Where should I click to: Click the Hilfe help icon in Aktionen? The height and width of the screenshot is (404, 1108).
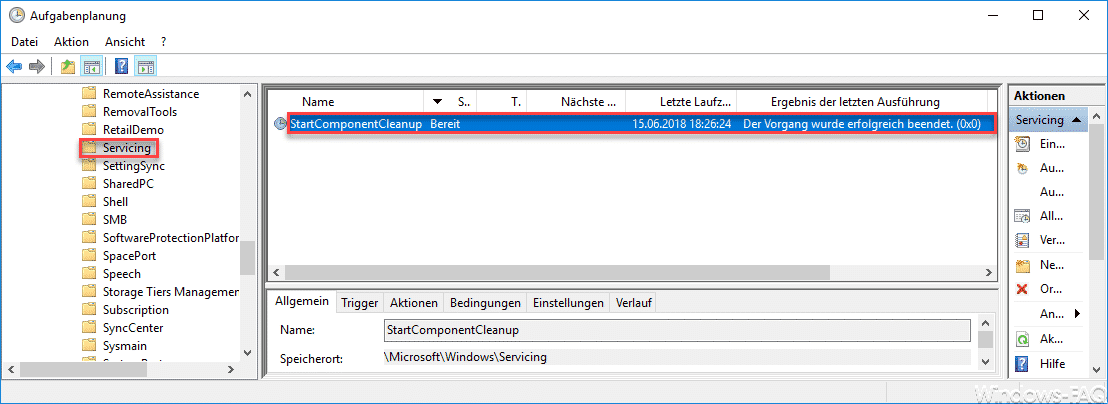(1022, 364)
